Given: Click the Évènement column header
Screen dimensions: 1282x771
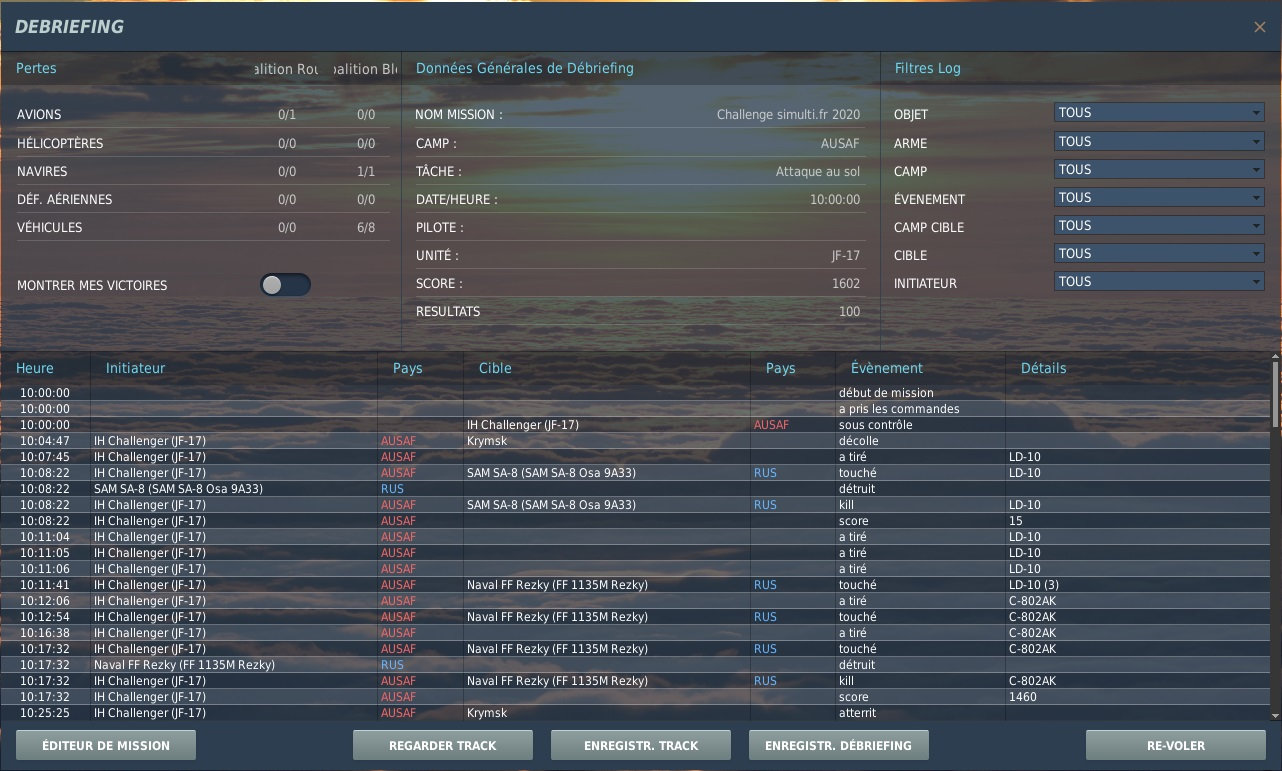Looking at the screenshot, I should (x=886, y=368).
